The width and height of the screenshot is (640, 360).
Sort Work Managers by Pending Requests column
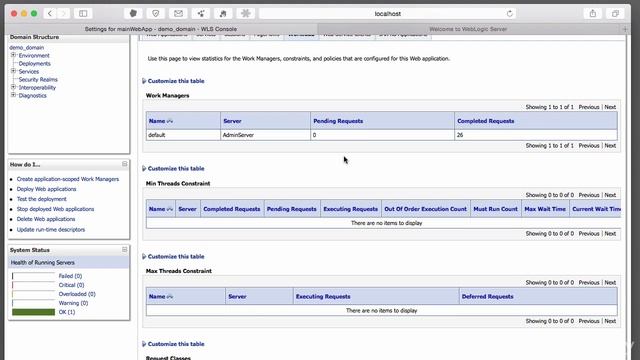point(338,121)
